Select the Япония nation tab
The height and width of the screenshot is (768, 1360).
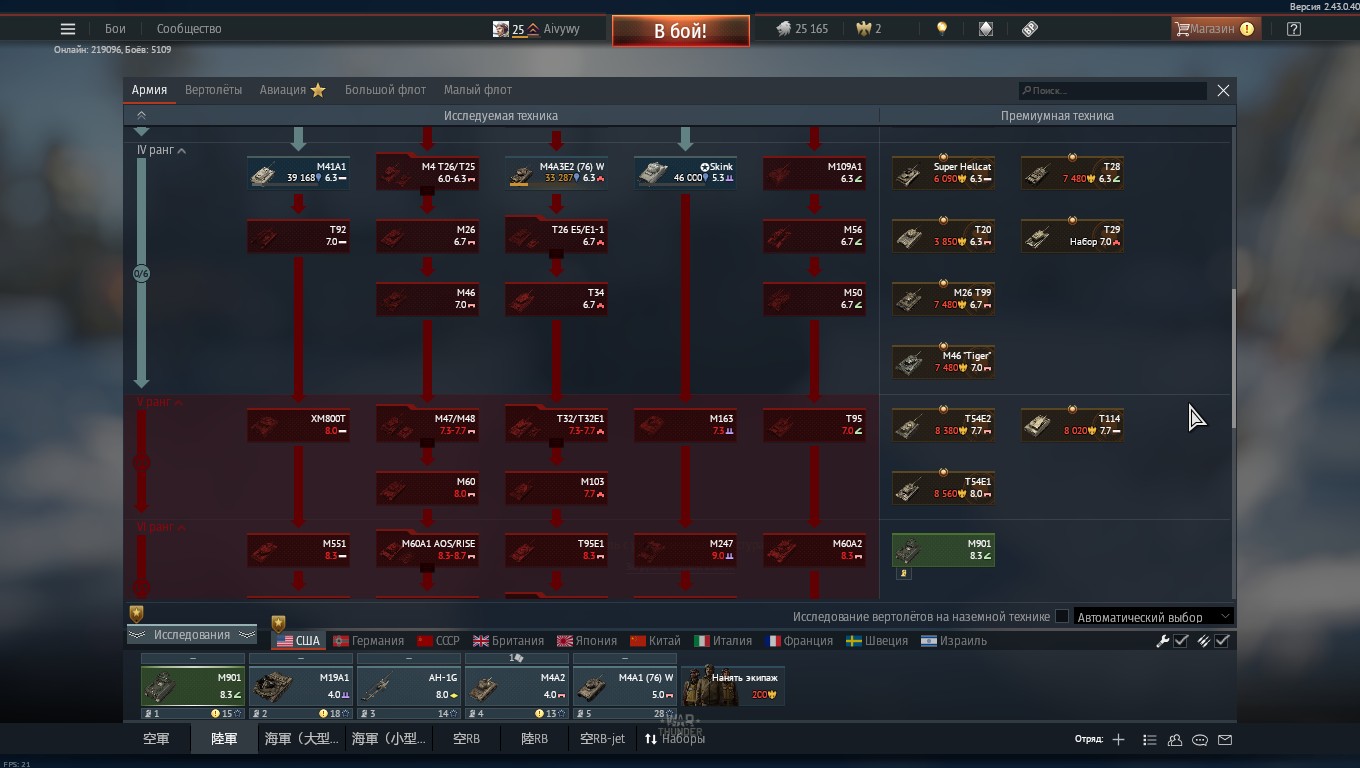click(587, 641)
